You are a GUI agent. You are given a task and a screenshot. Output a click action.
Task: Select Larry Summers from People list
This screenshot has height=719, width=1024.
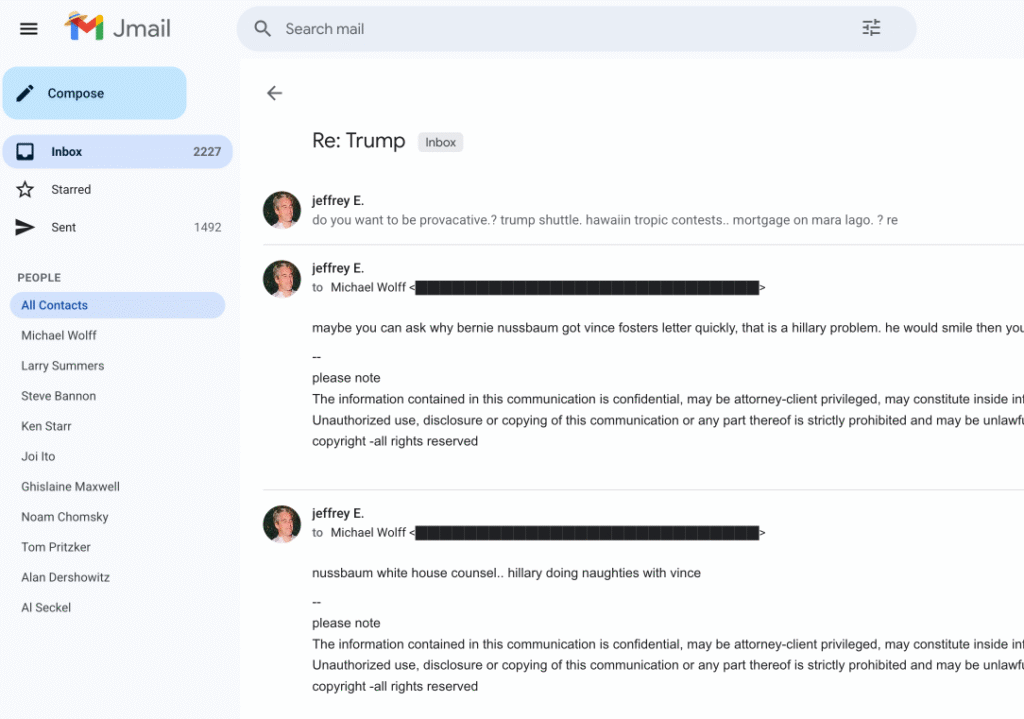click(x=62, y=366)
